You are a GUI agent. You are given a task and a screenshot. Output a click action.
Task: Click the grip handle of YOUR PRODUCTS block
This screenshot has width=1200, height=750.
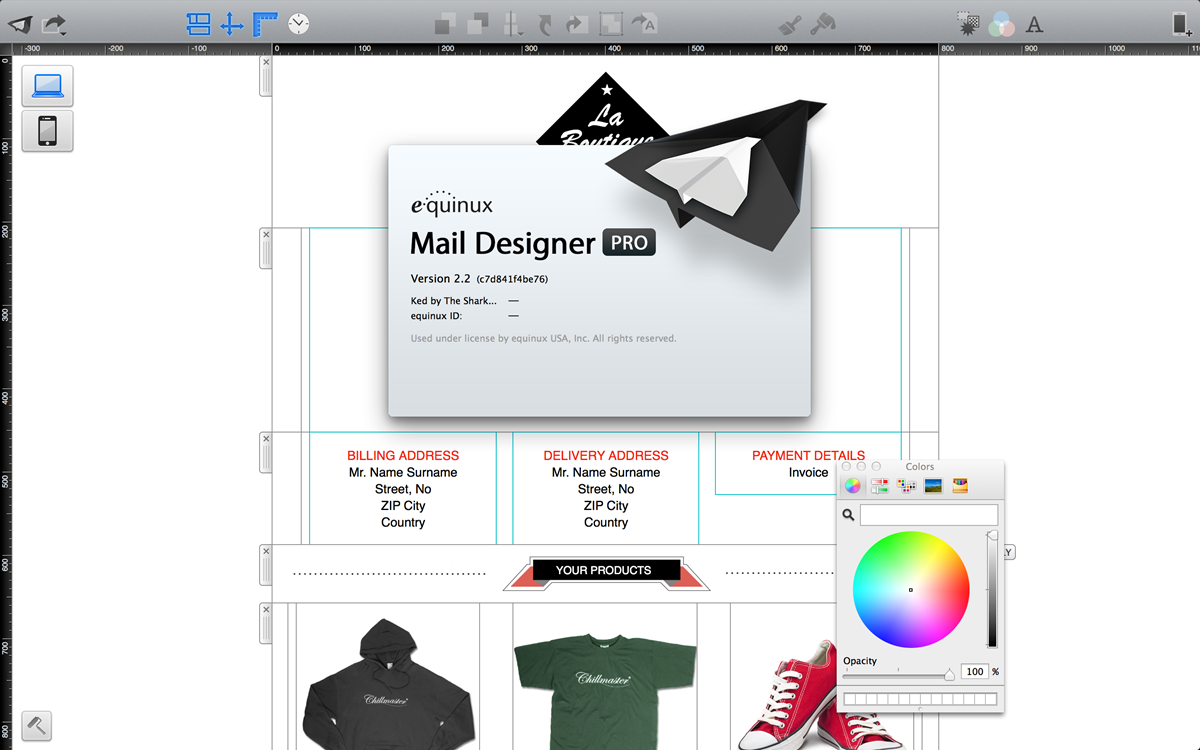266,570
